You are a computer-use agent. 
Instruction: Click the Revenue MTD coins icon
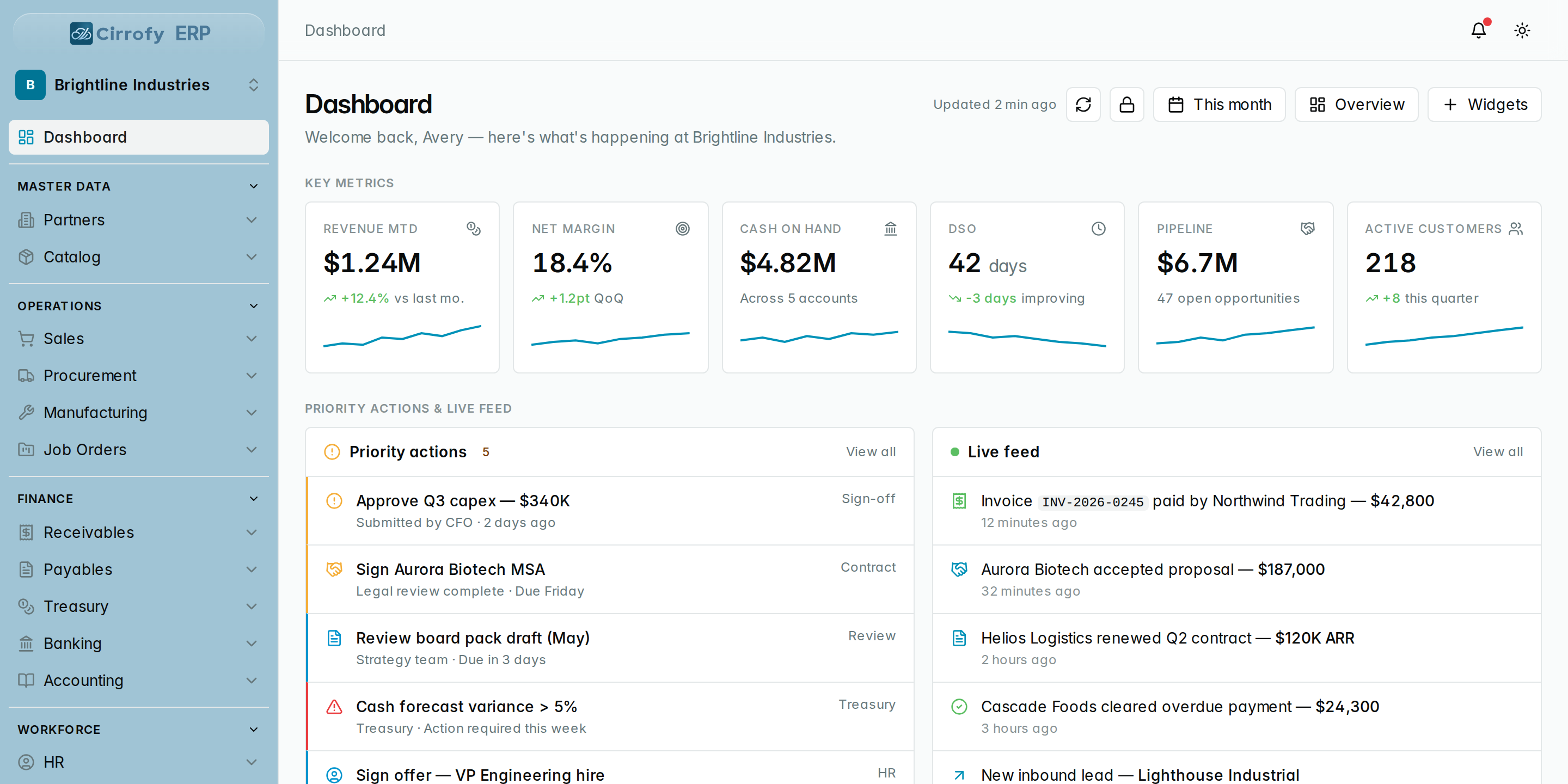[x=474, y=229]
